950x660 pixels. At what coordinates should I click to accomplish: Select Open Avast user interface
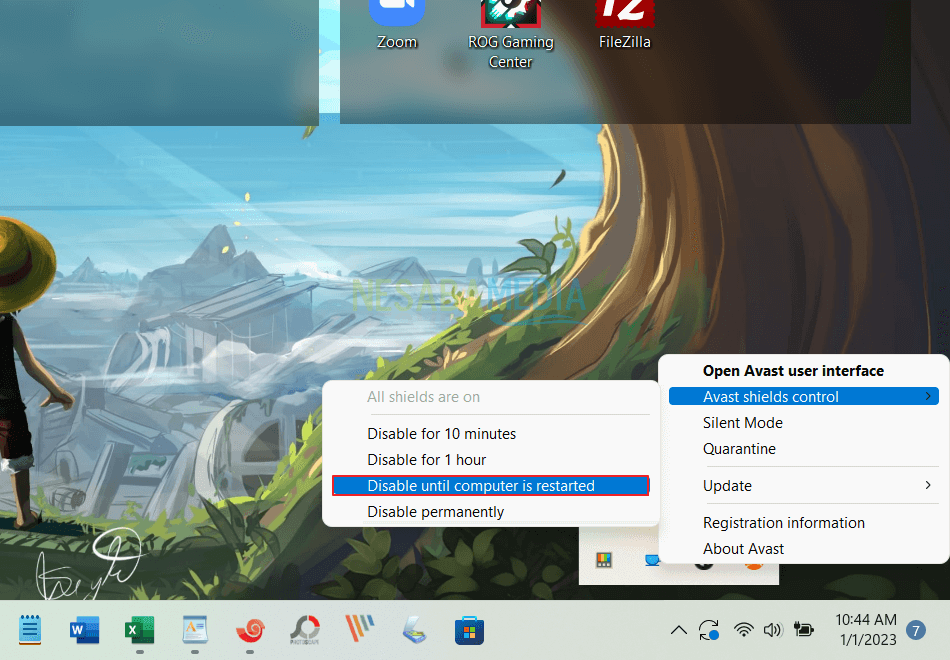point(793,371)
